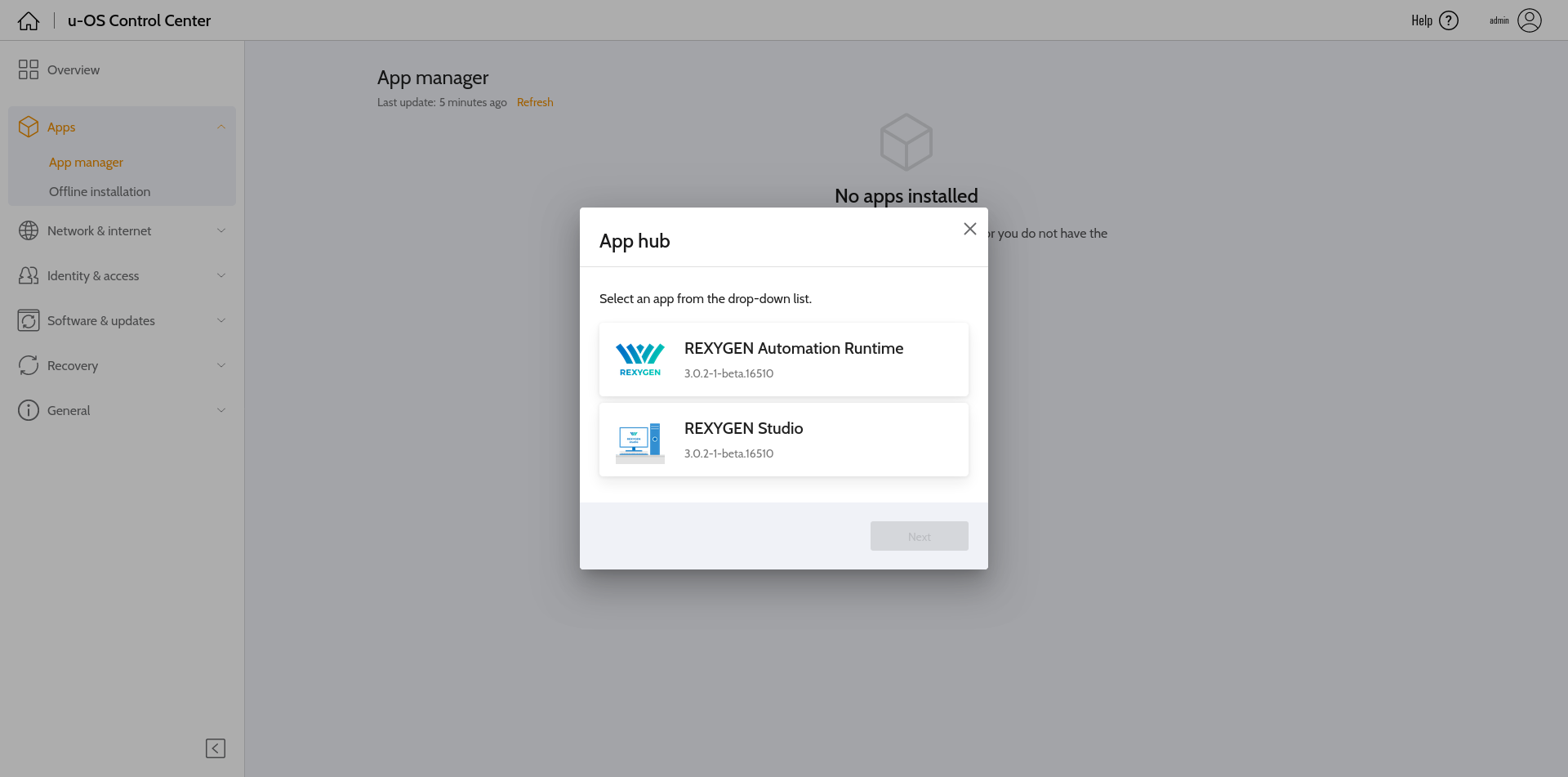Expand Network & internet chevron
This screenshot has height=777, width=1568.
coord(221,230)
